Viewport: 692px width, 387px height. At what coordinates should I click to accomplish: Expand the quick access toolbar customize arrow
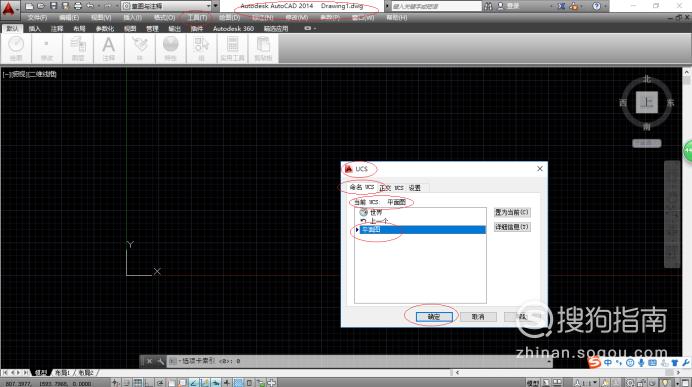coord(216,6)
